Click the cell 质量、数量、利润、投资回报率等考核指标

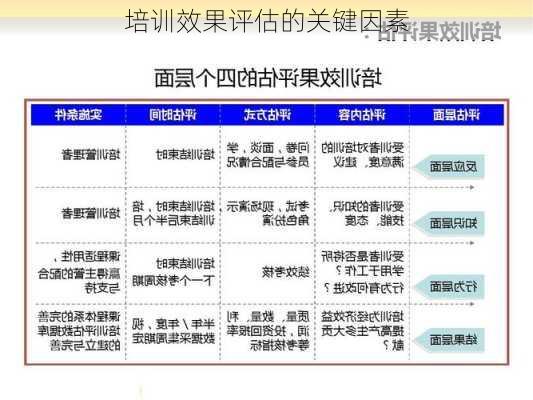(268, 331)
